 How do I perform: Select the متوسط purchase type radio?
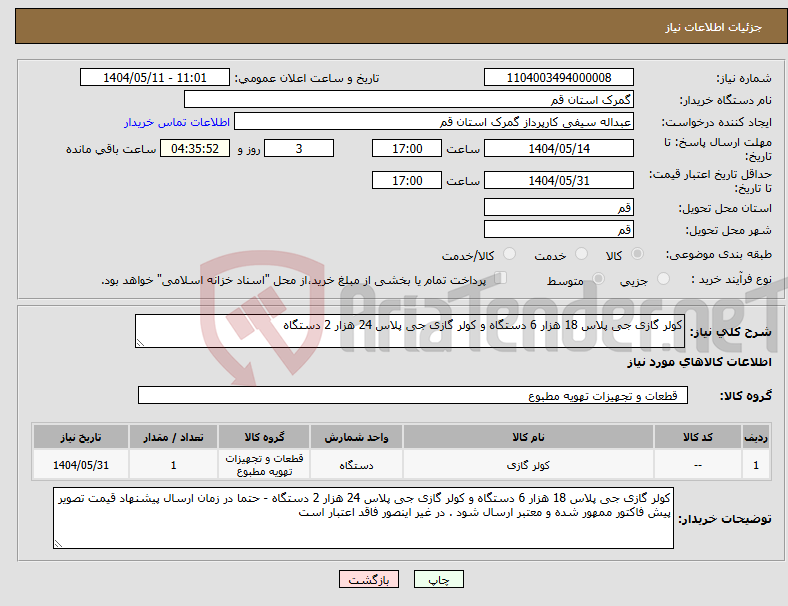598,278
